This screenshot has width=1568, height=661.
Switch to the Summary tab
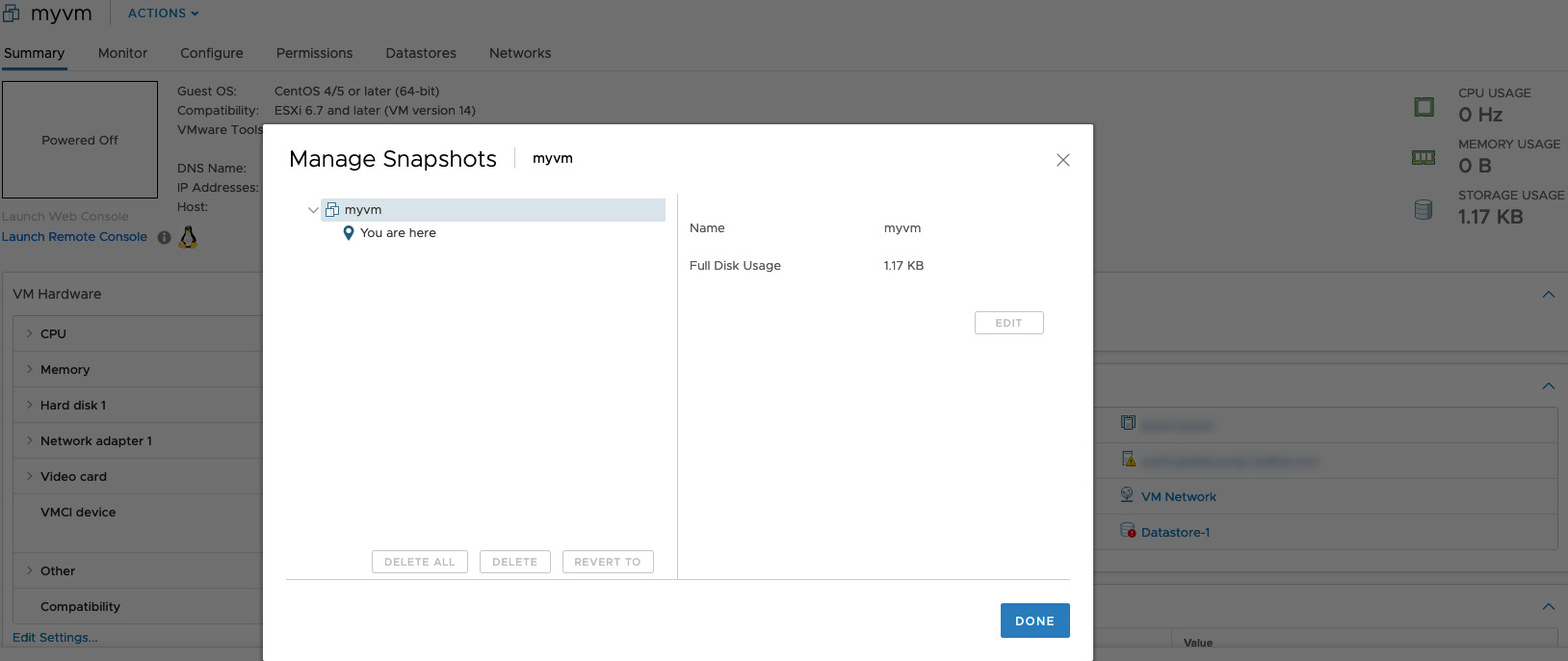point(34,53)
